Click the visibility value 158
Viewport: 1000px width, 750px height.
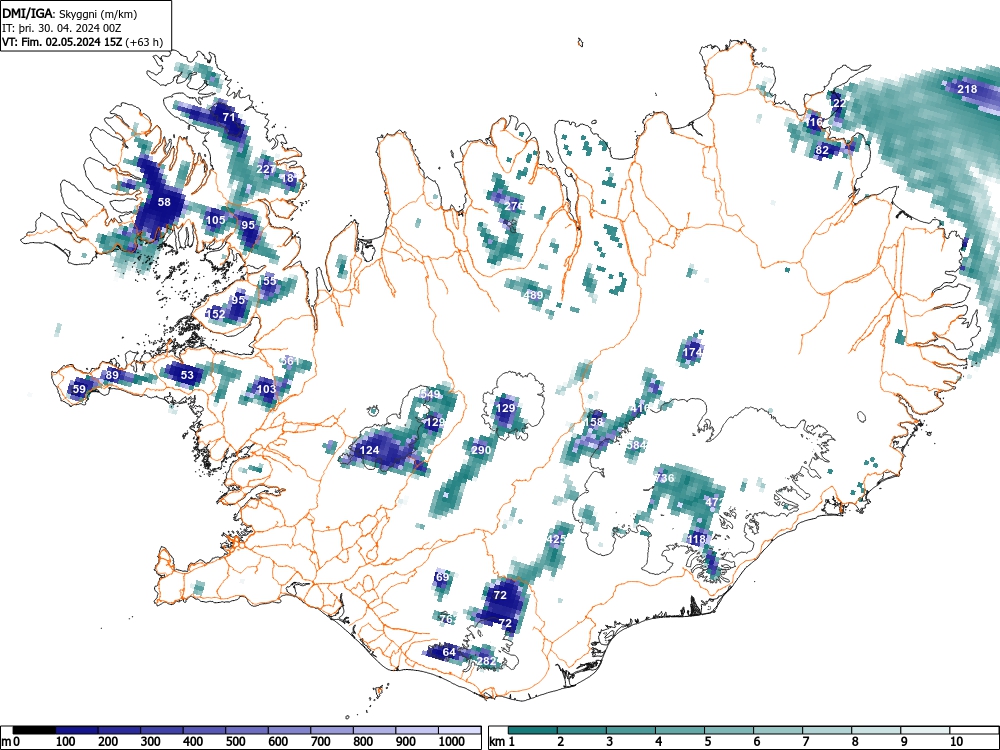click(594, 422)
